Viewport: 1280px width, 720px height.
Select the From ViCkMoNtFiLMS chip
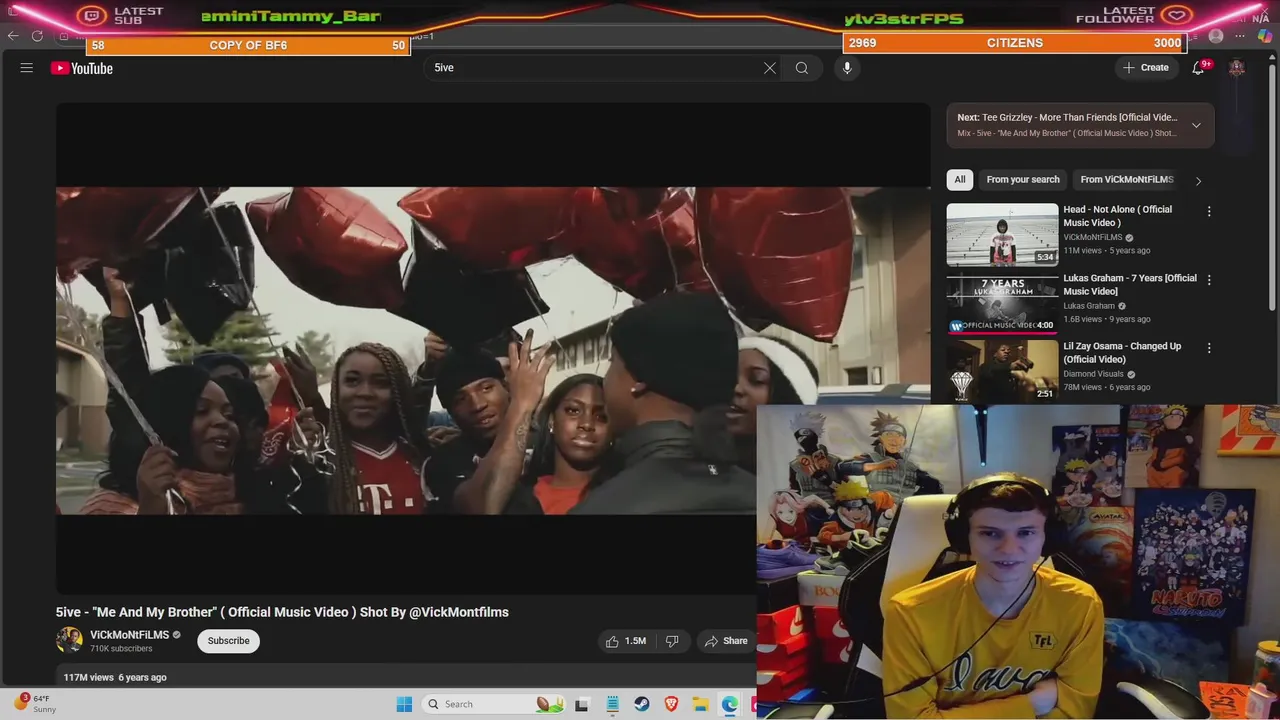(x=1127, y=180)
